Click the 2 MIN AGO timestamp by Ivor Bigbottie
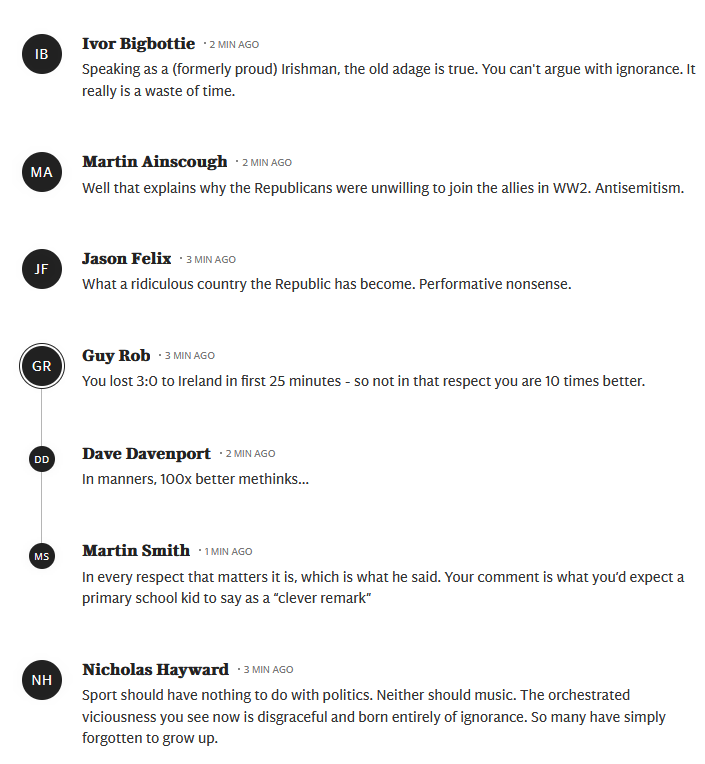Image resolution: width=705 pixels, height=764 pixels. pyautogui.click(x=234, y=45)
